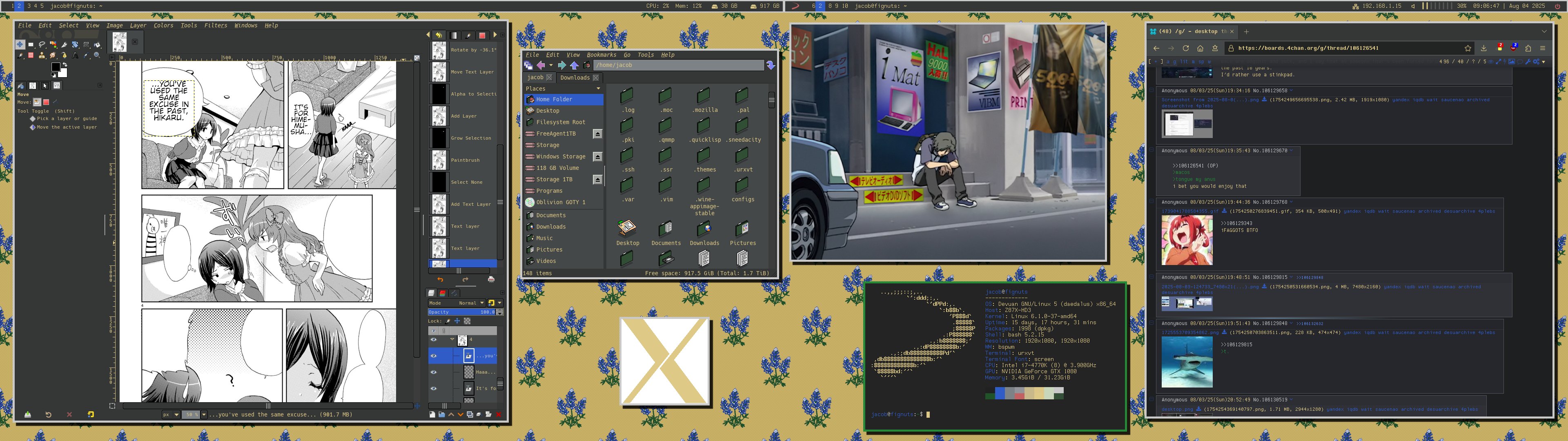Click the black foreground color swatch
Image resolution: width=1568 pixels, height=441 pixels.
point(56,67)
